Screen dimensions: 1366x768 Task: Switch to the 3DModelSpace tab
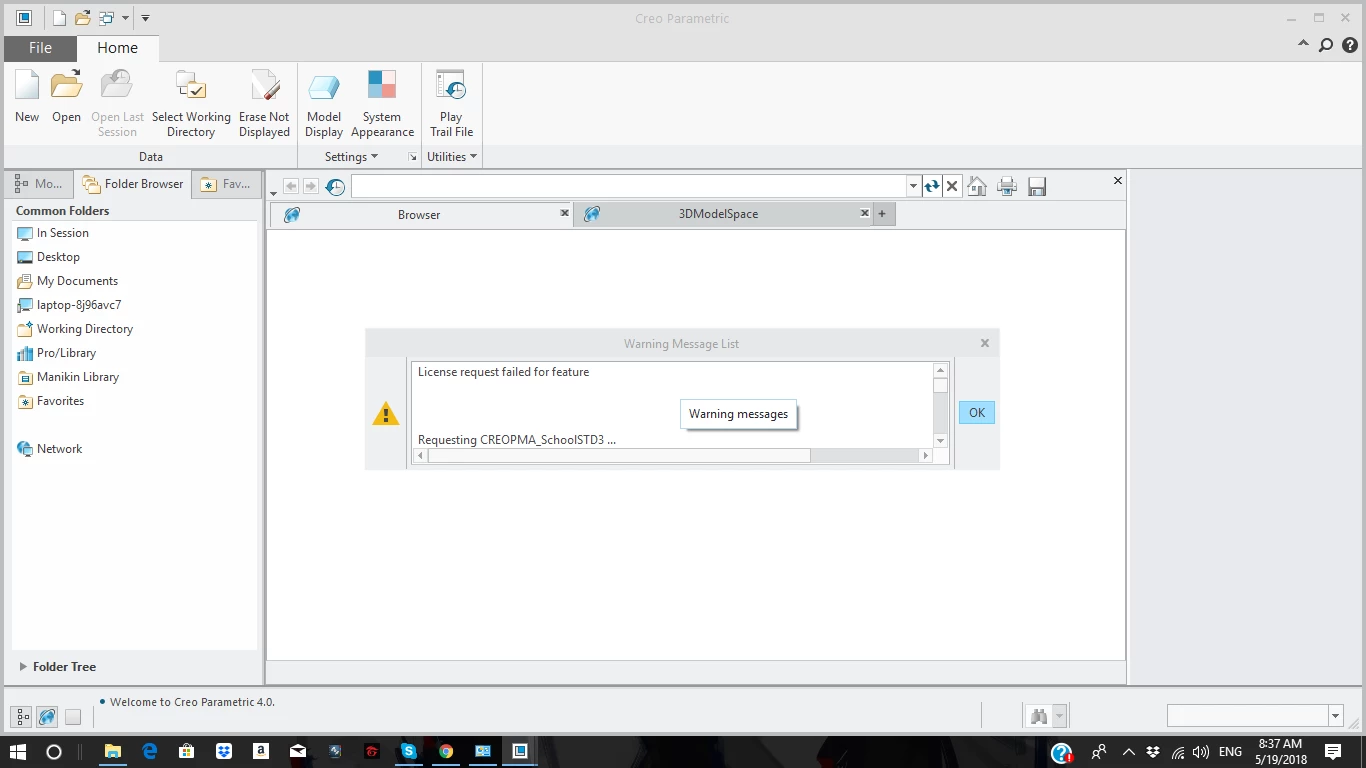tap(719, 214)
